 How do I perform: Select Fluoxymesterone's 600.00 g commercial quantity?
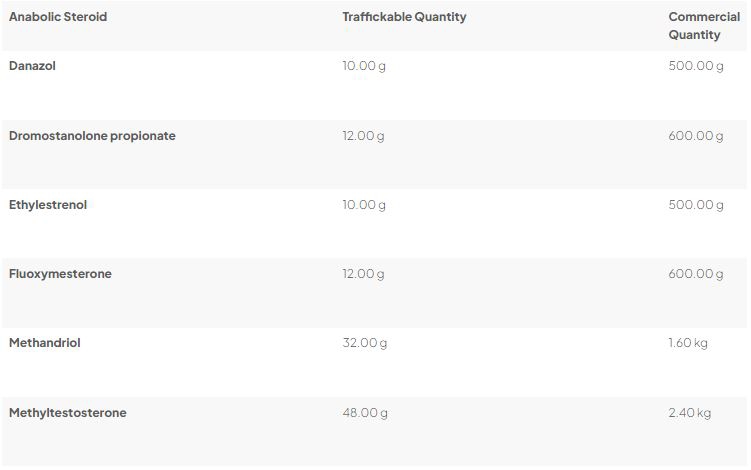696,274
